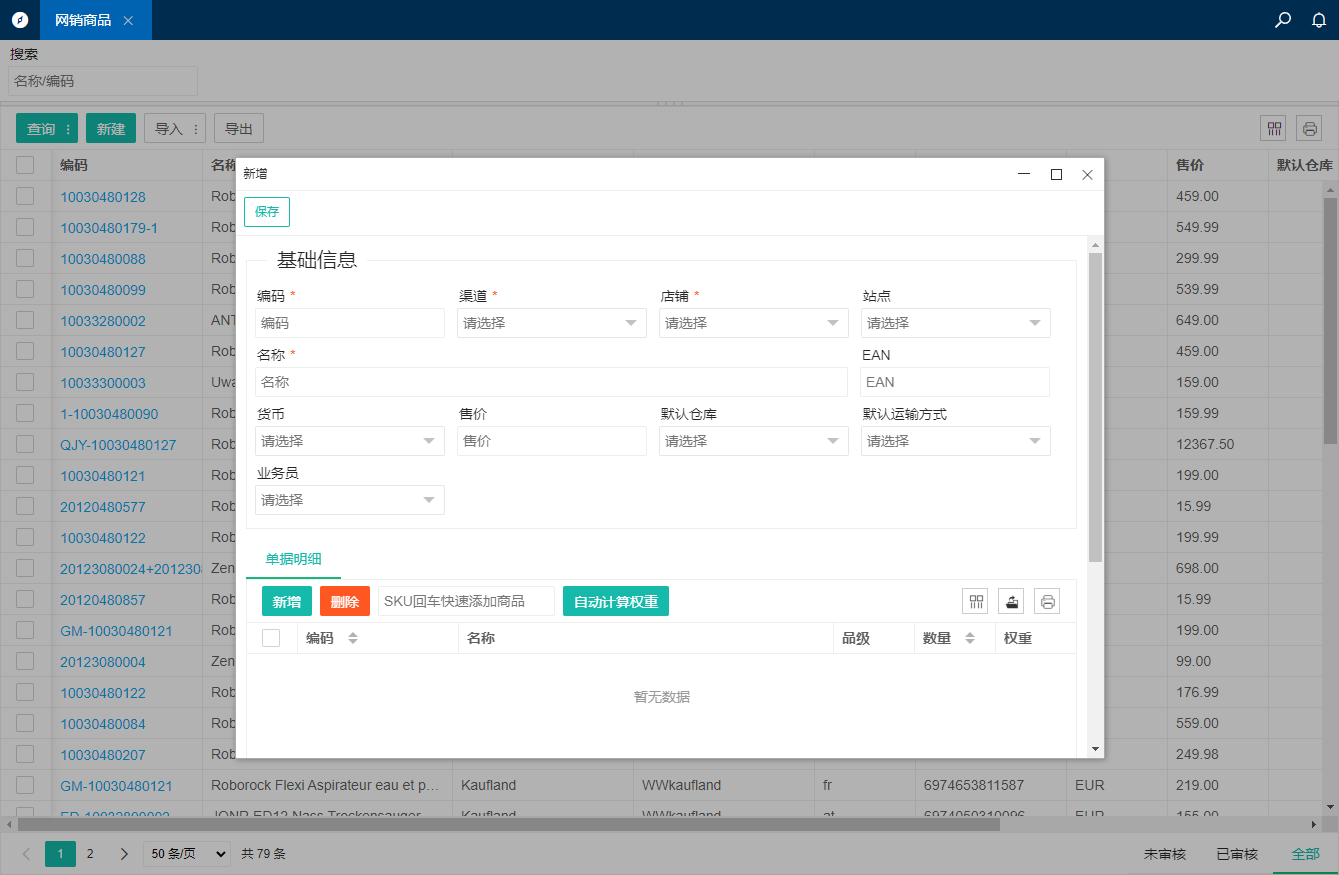Image resolution: width=1339 pixels, height=875 pixels.
Task: Open the 默认运输方式 dropdown
Action: coord(955,441)
